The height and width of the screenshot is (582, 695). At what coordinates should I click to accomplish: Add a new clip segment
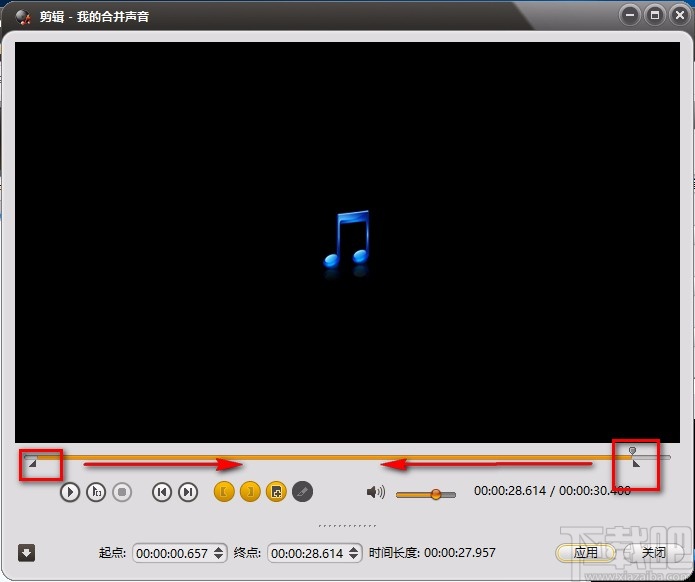(x=276, y=492)
